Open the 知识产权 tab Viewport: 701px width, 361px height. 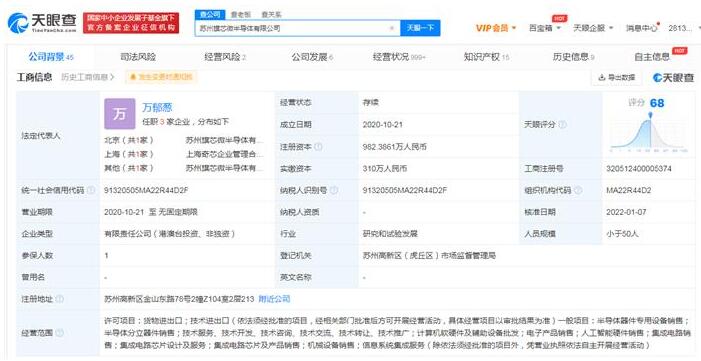(x=486, y=57)
